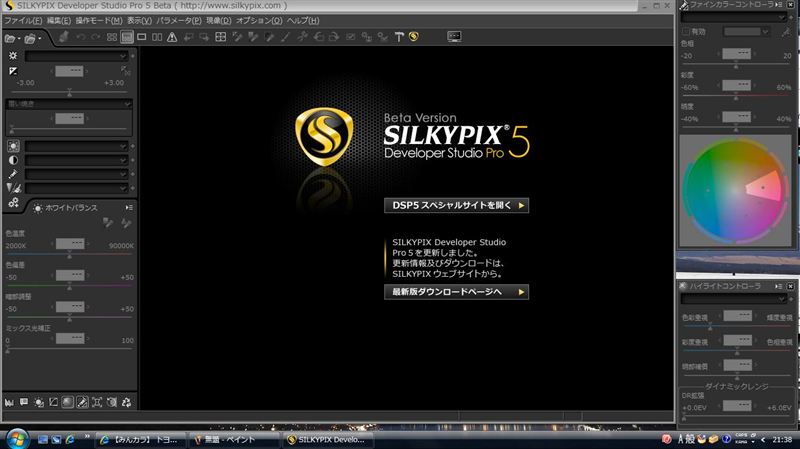The width and height of the screenshot is (800, 449).
Task: Open the gears development settings icon
Action: [x=13, y=203]
